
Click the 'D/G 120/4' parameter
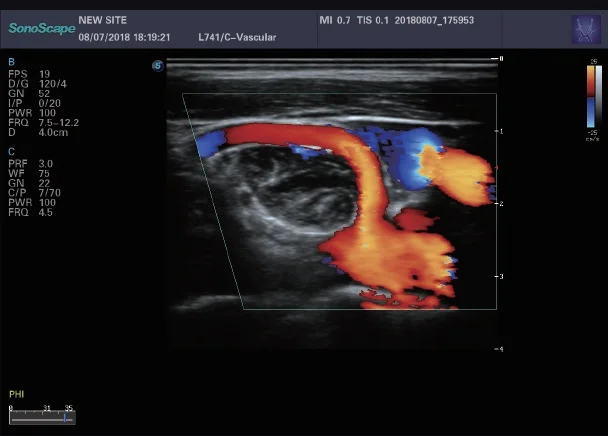(37, 84)
